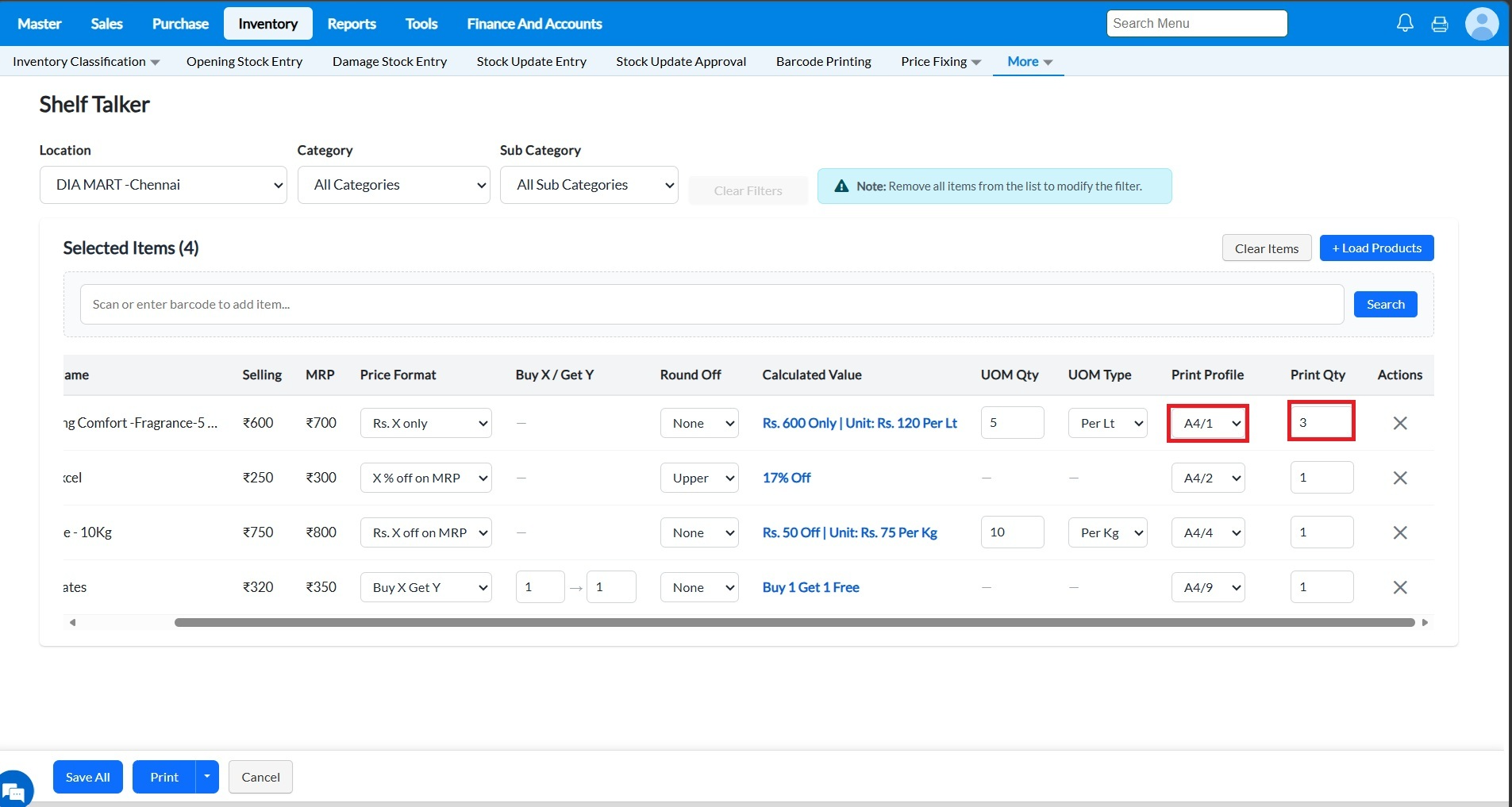The height and width of the screenshot is (807, 1512).
Task: Expand the Print split-button arrow
Action: pos(206,777)
